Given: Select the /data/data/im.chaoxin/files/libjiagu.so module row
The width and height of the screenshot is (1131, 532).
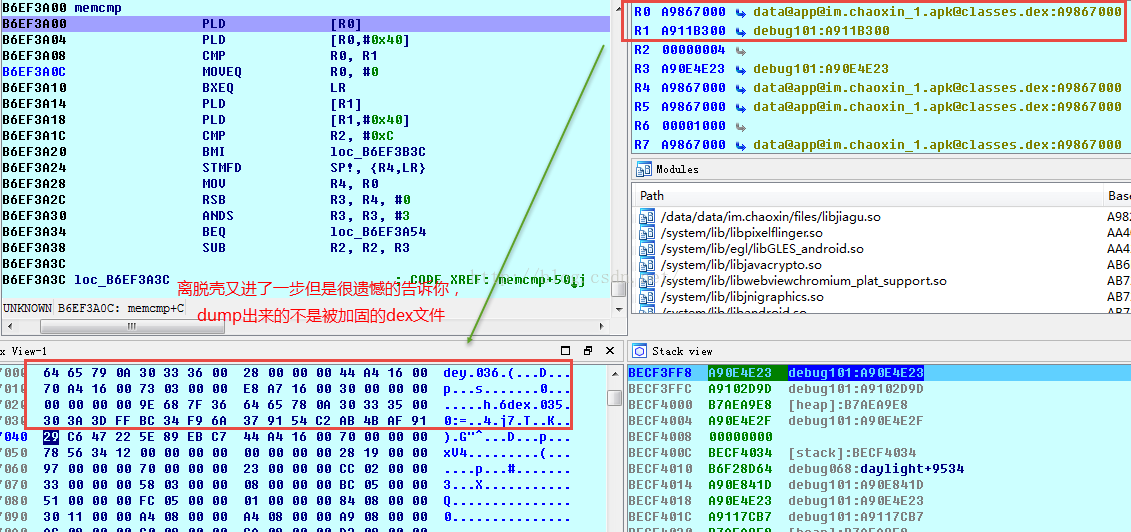Looking at the screenshot, I should click(x=881, y=217).
